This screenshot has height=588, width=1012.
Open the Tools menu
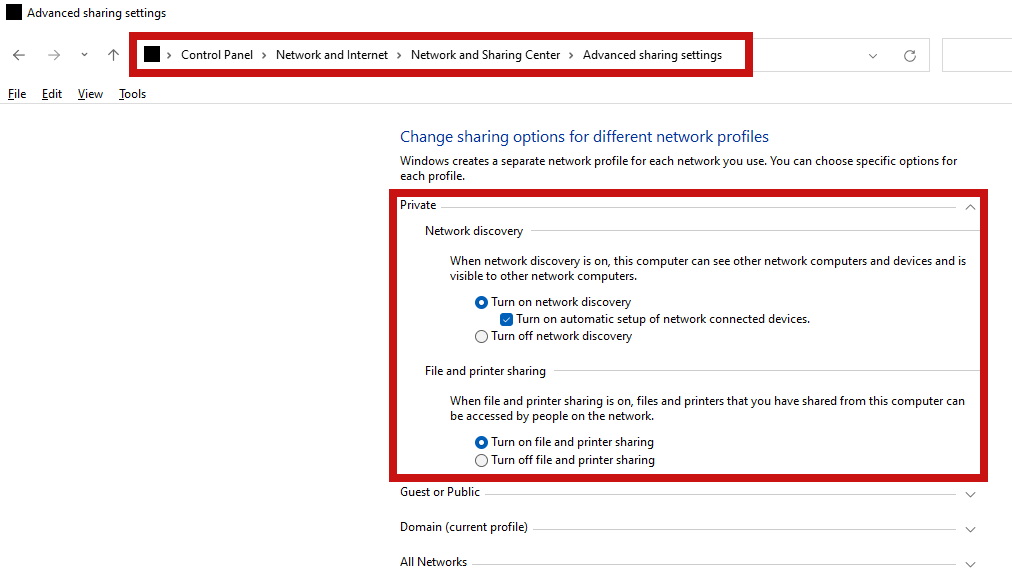(x=132, y=94)
